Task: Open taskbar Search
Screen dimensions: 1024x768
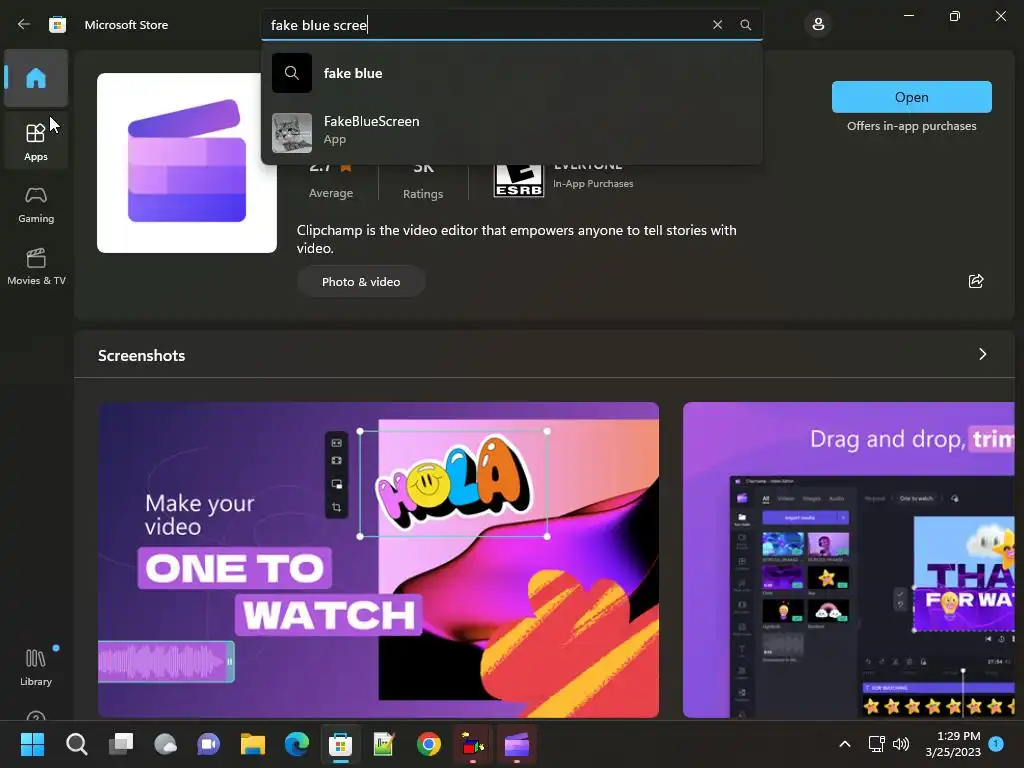Action: [x=76, y=744]
